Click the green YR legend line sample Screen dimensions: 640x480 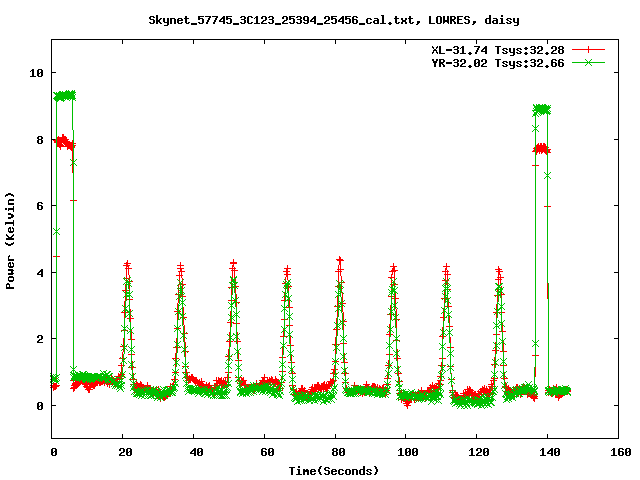point(589,62)
